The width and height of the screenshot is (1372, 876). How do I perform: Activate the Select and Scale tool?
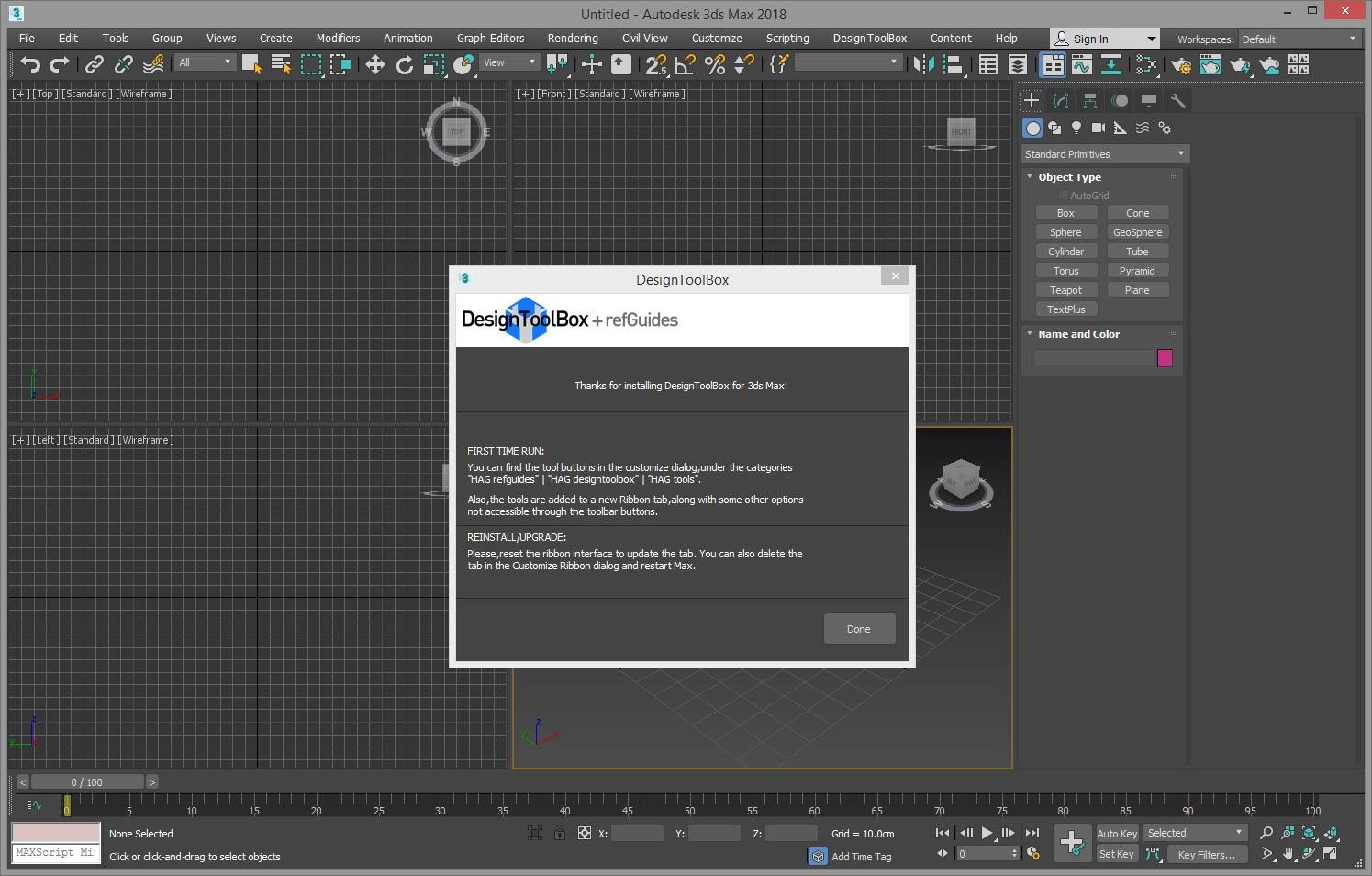434,64
